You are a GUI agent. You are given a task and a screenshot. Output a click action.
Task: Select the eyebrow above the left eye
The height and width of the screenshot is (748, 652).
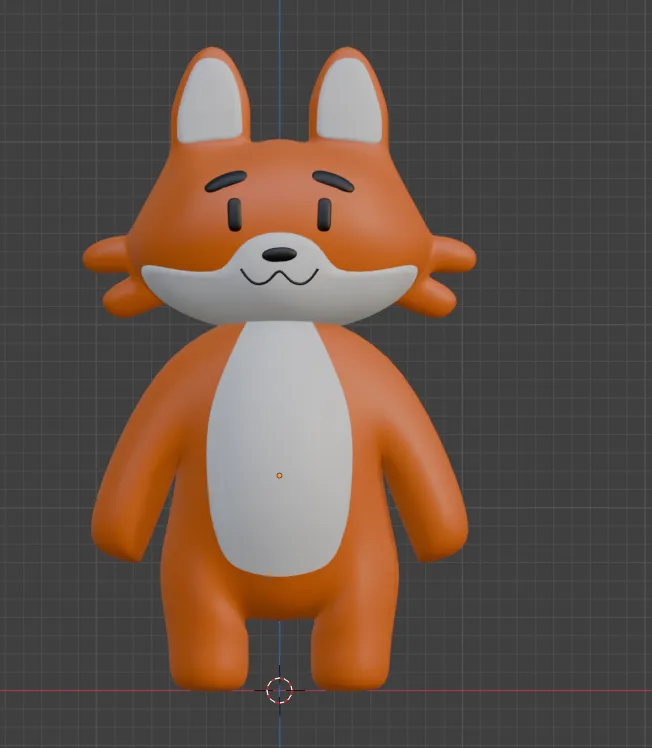coord(225,181)
